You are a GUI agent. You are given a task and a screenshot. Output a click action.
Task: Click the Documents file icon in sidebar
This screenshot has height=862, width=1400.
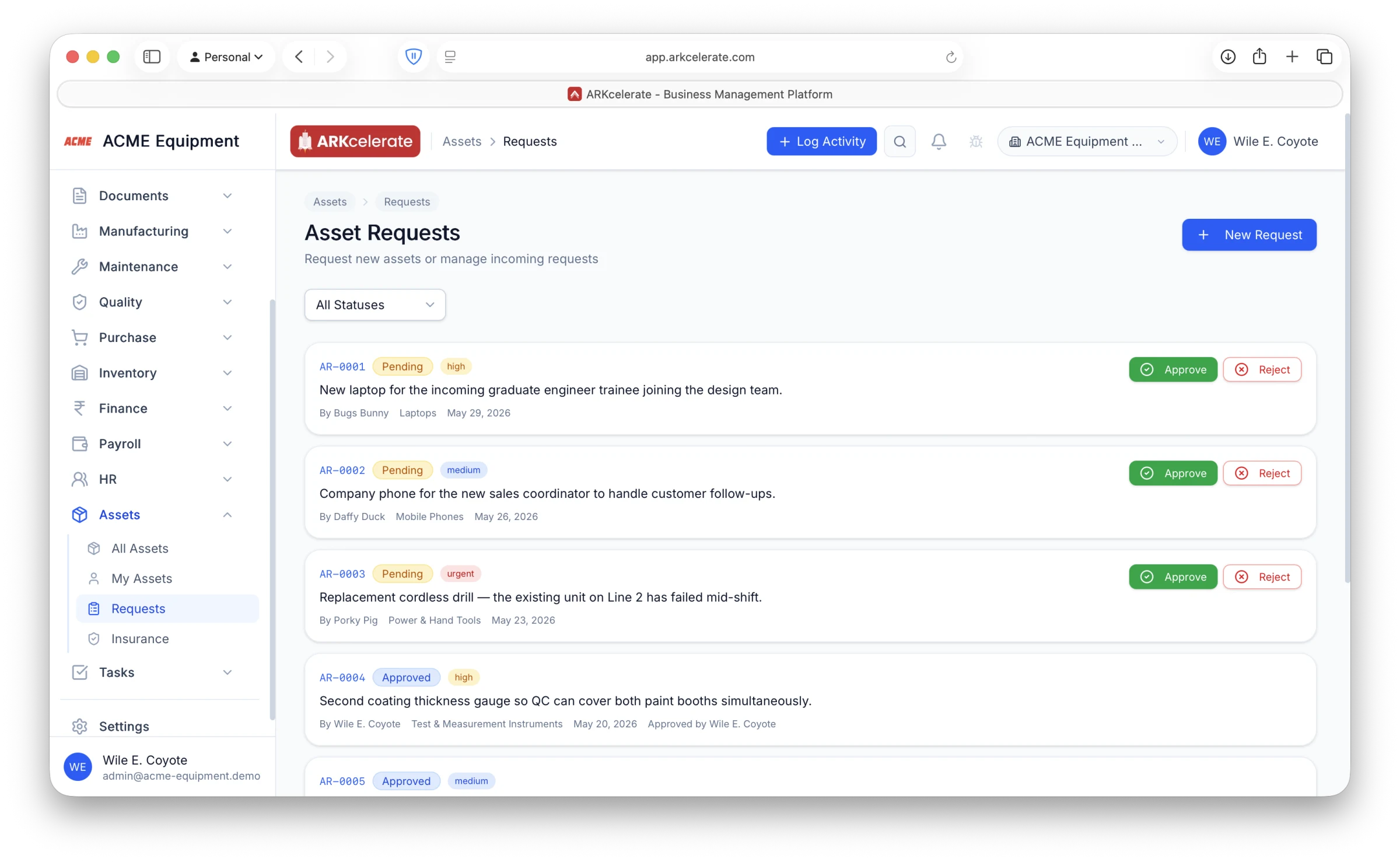coord(80,196)
